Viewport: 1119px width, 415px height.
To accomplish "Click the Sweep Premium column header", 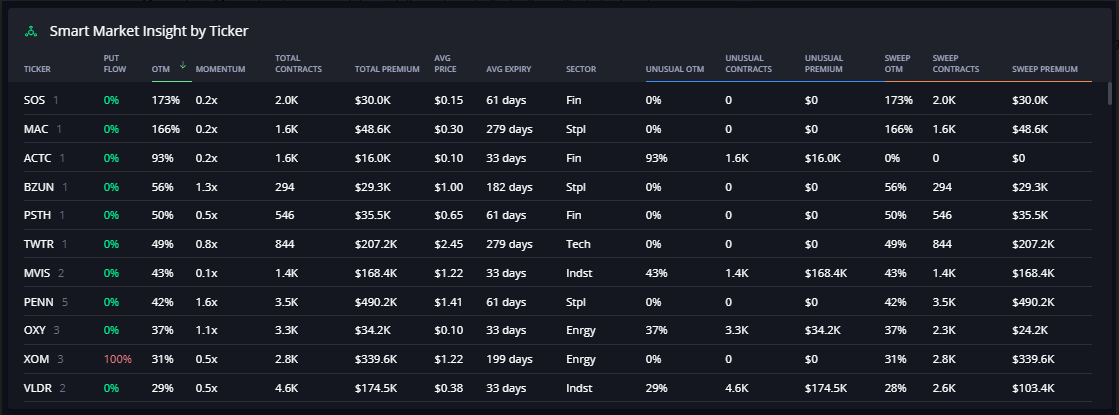I will coord(1045,69).
